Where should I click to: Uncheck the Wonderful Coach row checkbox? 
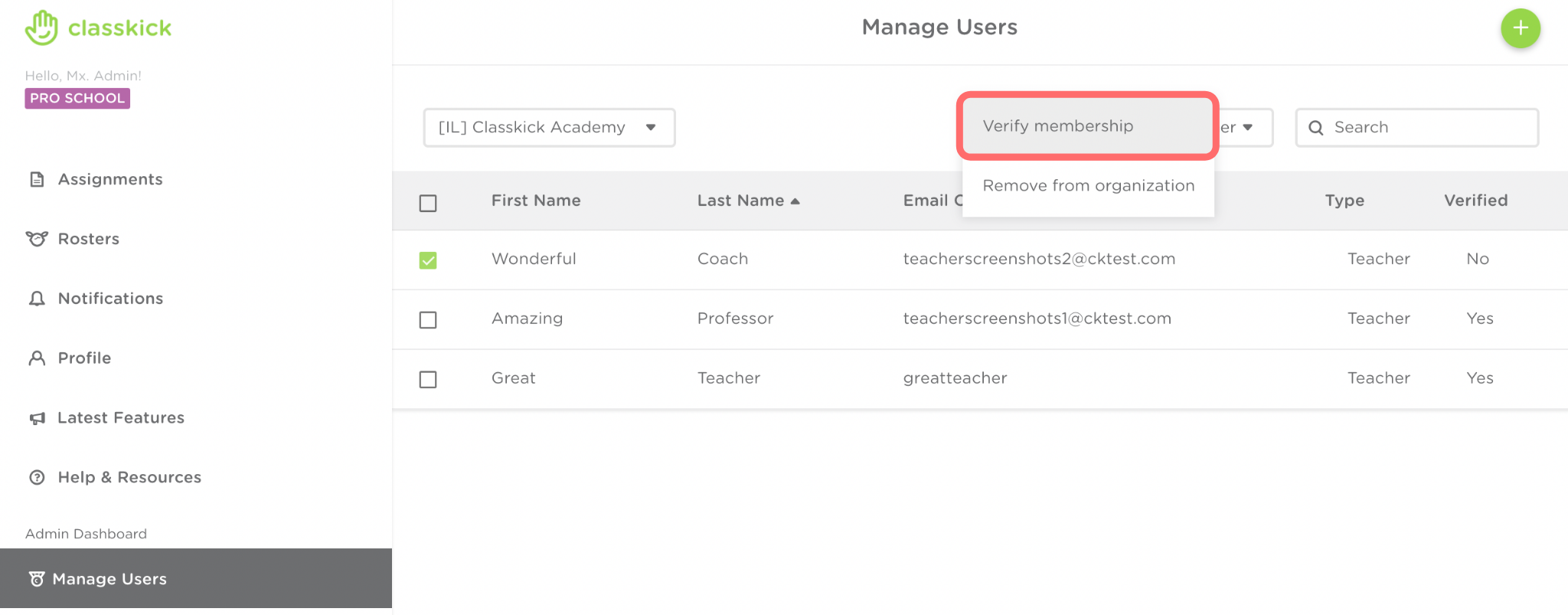coord(428,260)
